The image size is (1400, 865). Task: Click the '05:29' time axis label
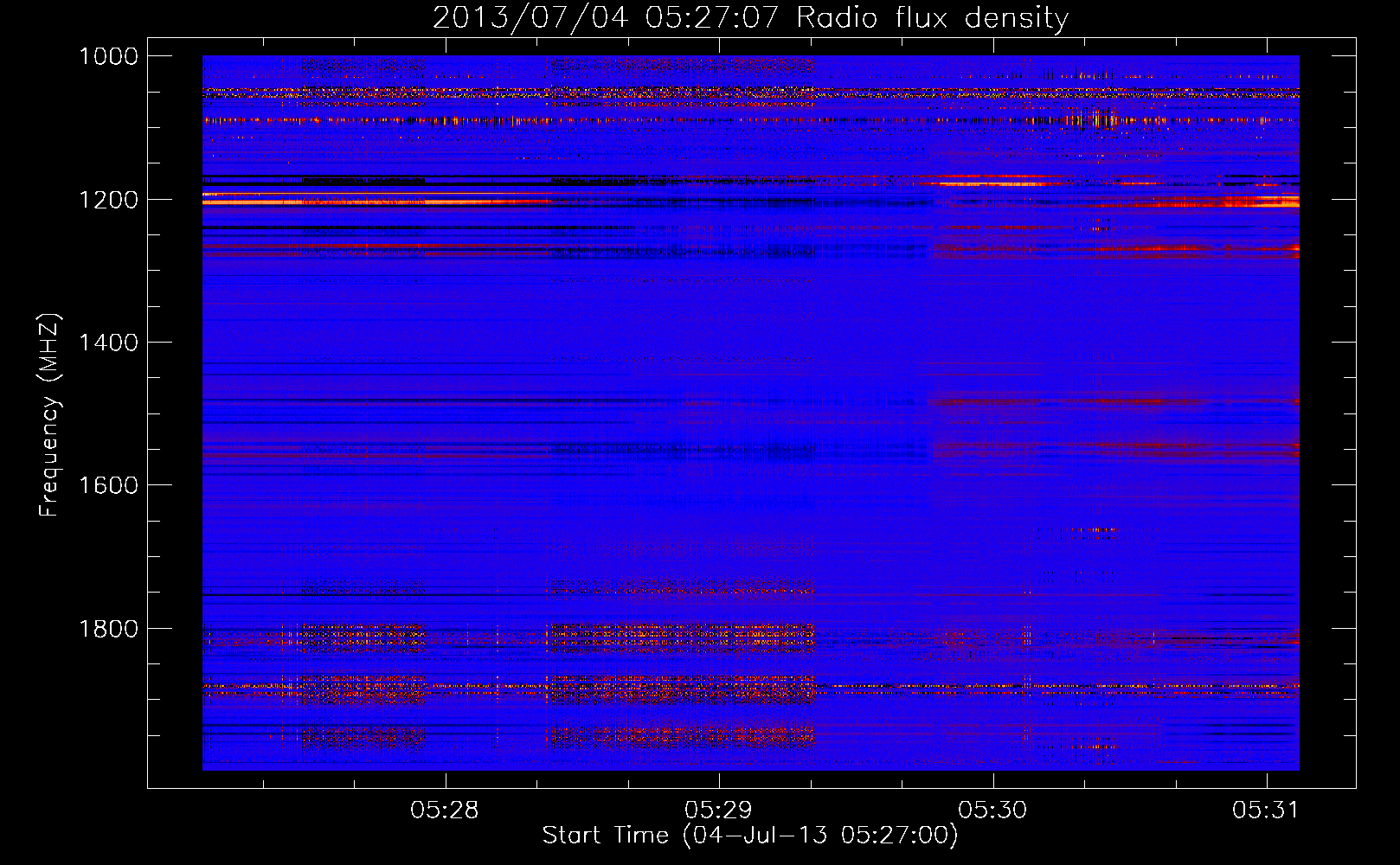point(718,810)
